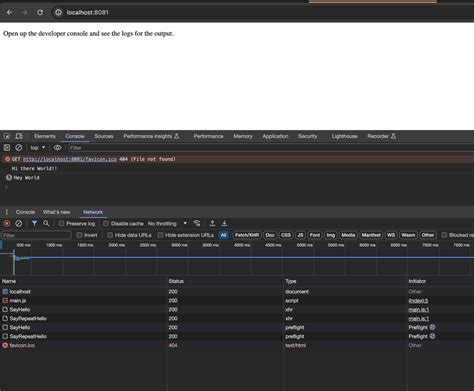Click the 500 ms timeline marker
This screenshot has height=391, width=474.
[x=23, y=245]
